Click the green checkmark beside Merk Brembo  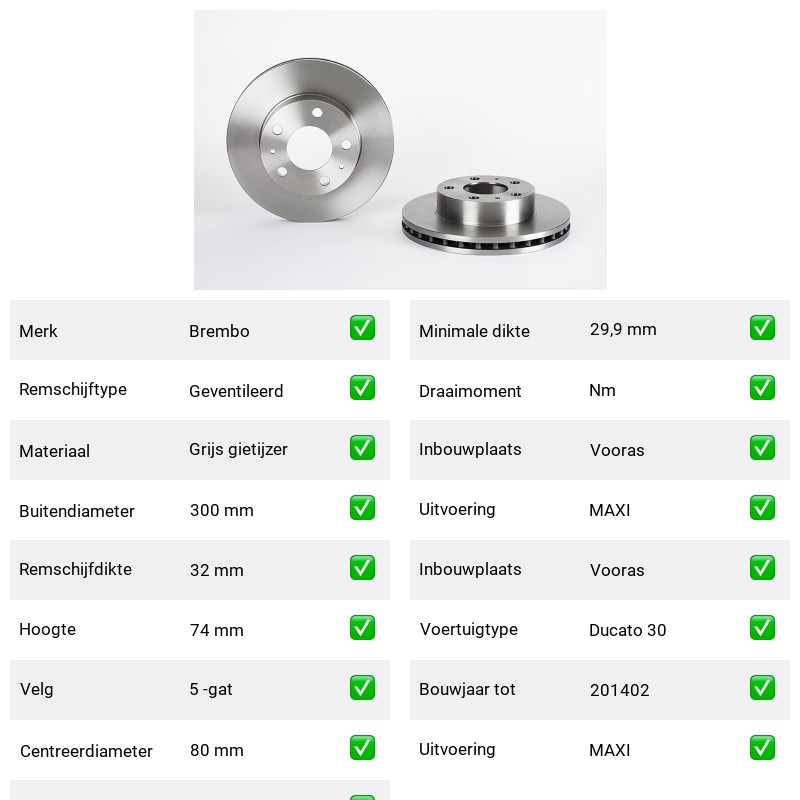click(362, 328)
